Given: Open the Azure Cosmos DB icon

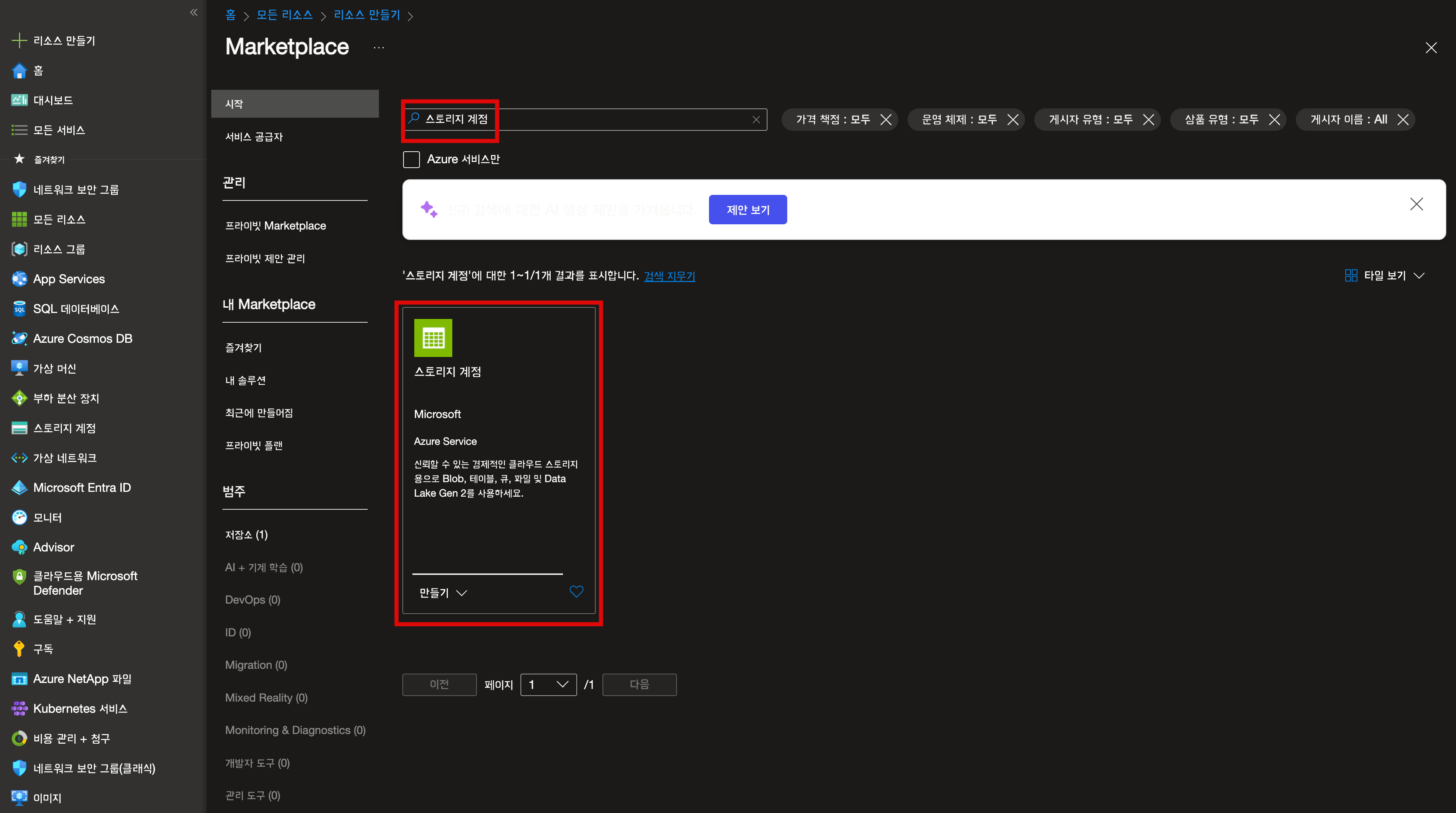Looking at the screenshot, I should coord(19,339).
